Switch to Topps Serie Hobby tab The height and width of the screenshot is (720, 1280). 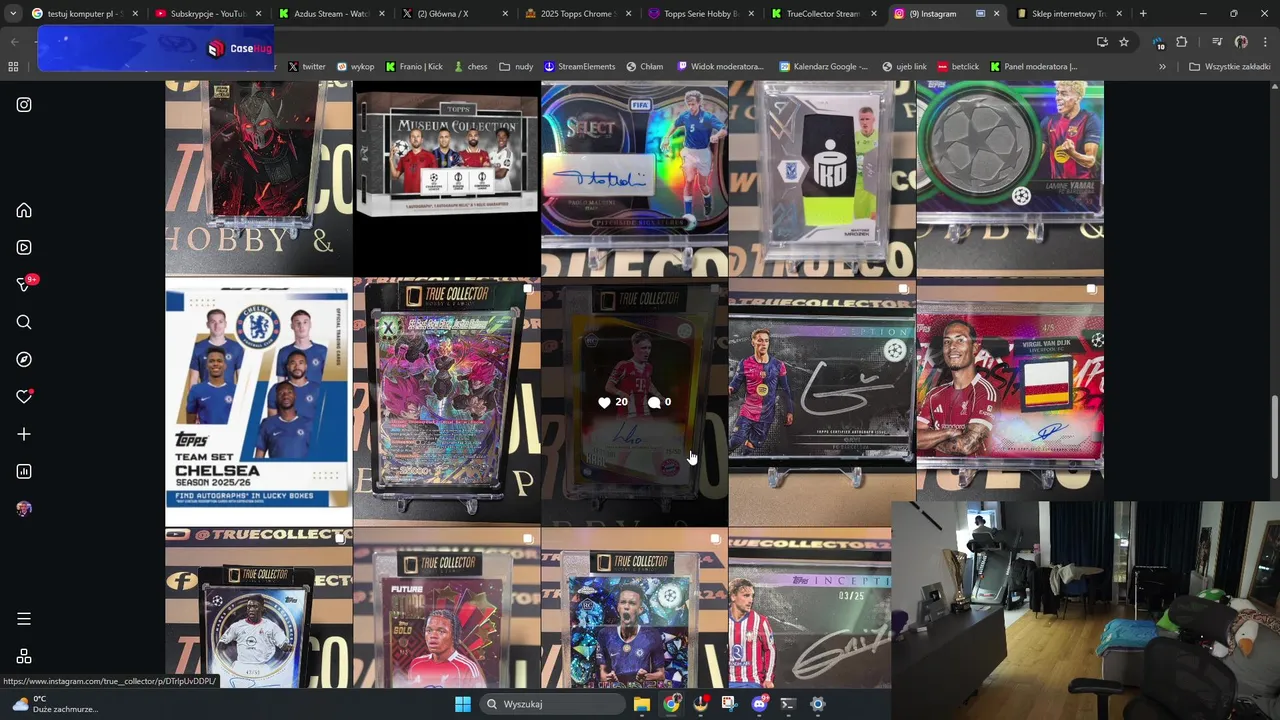coord(700,14)
